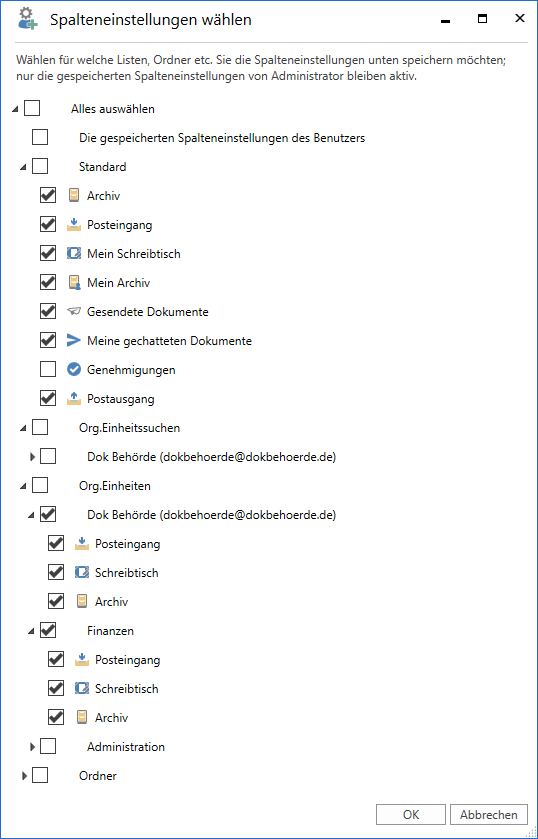
Task: Collapse the Standard tree node
Action: (x=23, y=168)
